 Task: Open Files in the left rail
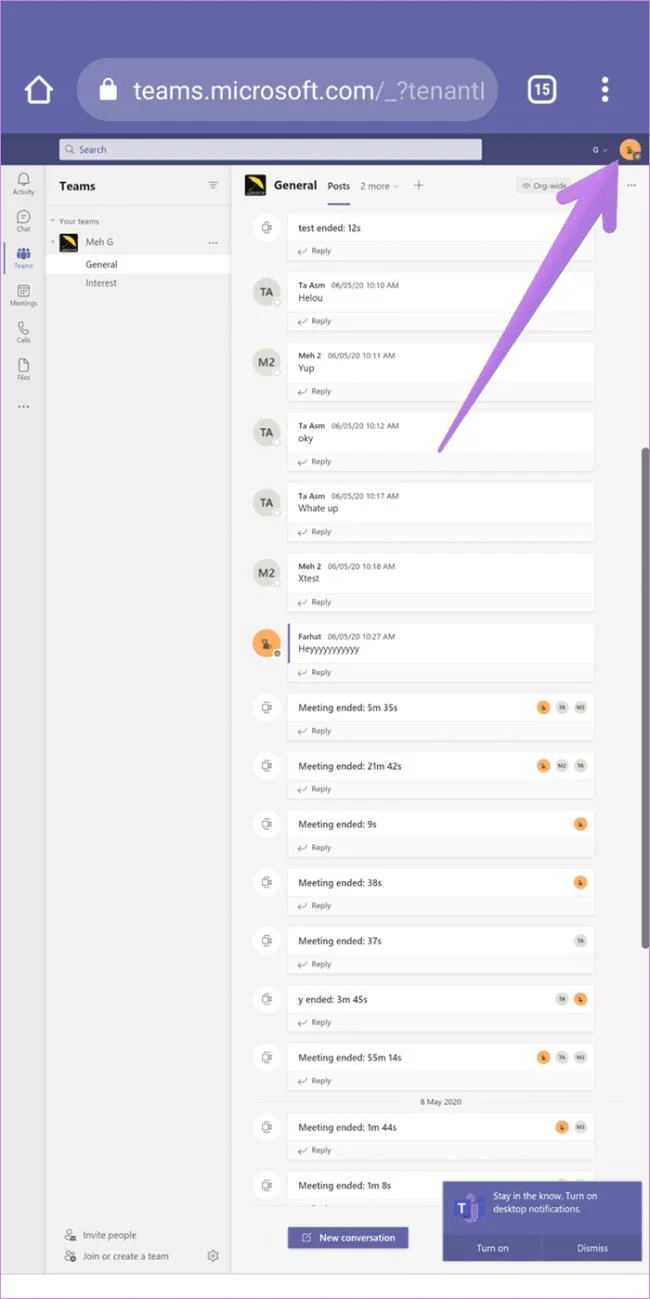coord(23,369)
